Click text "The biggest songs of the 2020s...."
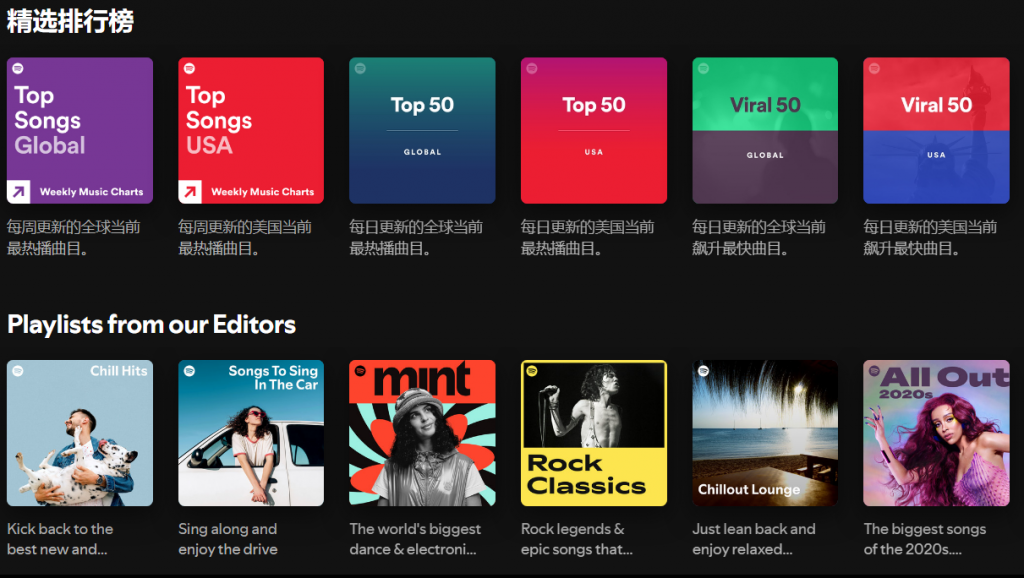The height and width of the screenshot is (578, 1024). (925, 539)
